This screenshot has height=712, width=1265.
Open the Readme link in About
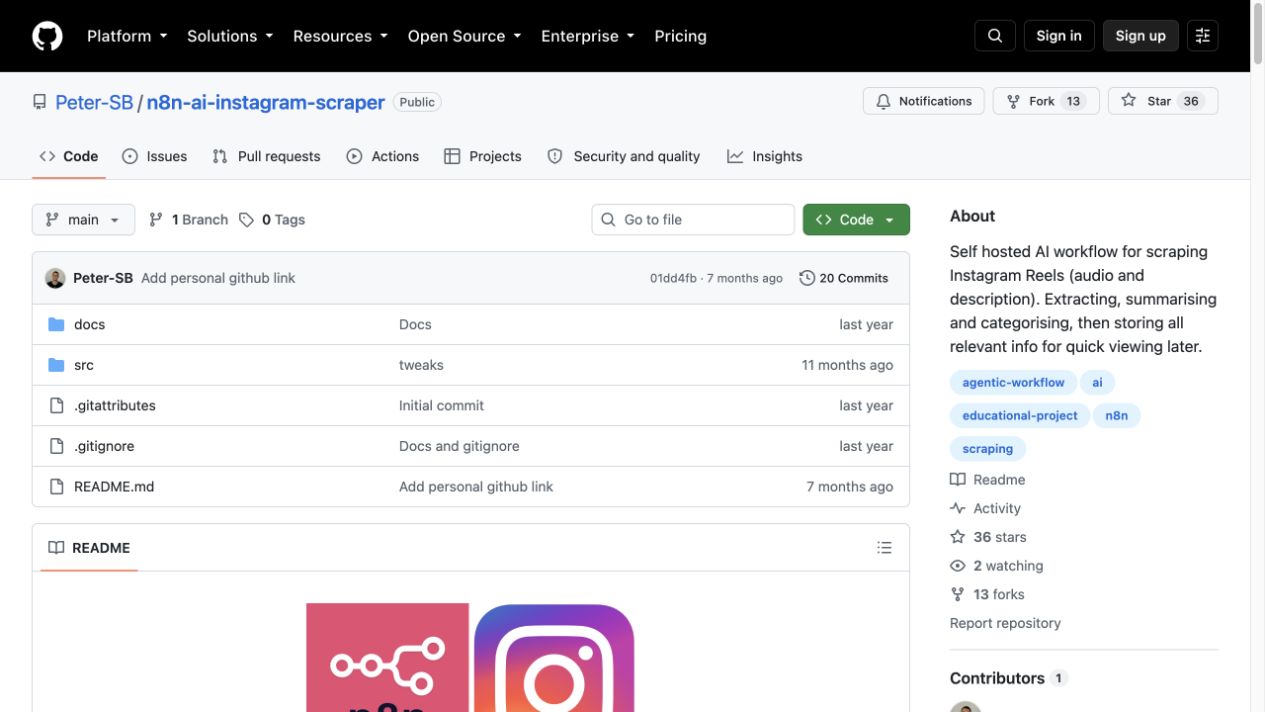988,480
